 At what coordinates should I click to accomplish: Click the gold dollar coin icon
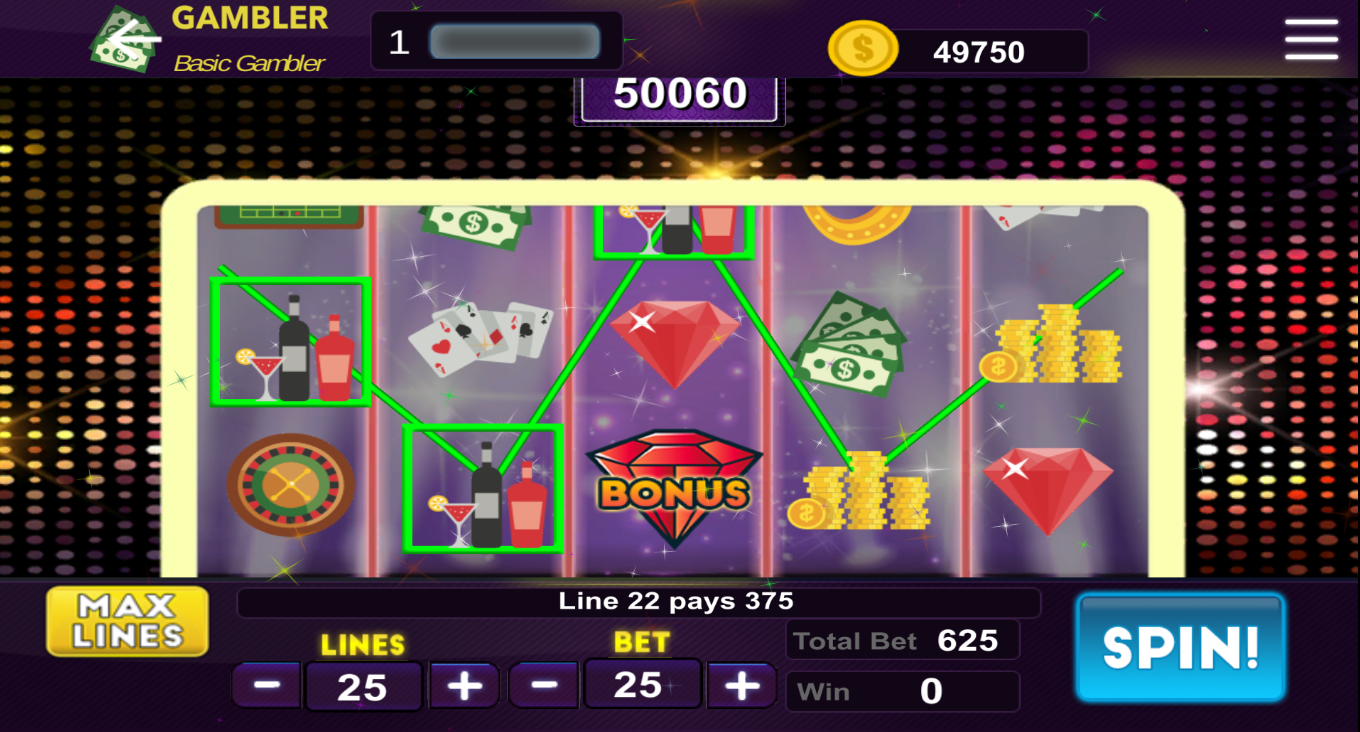pyautogui.click(x=863, y=49)
